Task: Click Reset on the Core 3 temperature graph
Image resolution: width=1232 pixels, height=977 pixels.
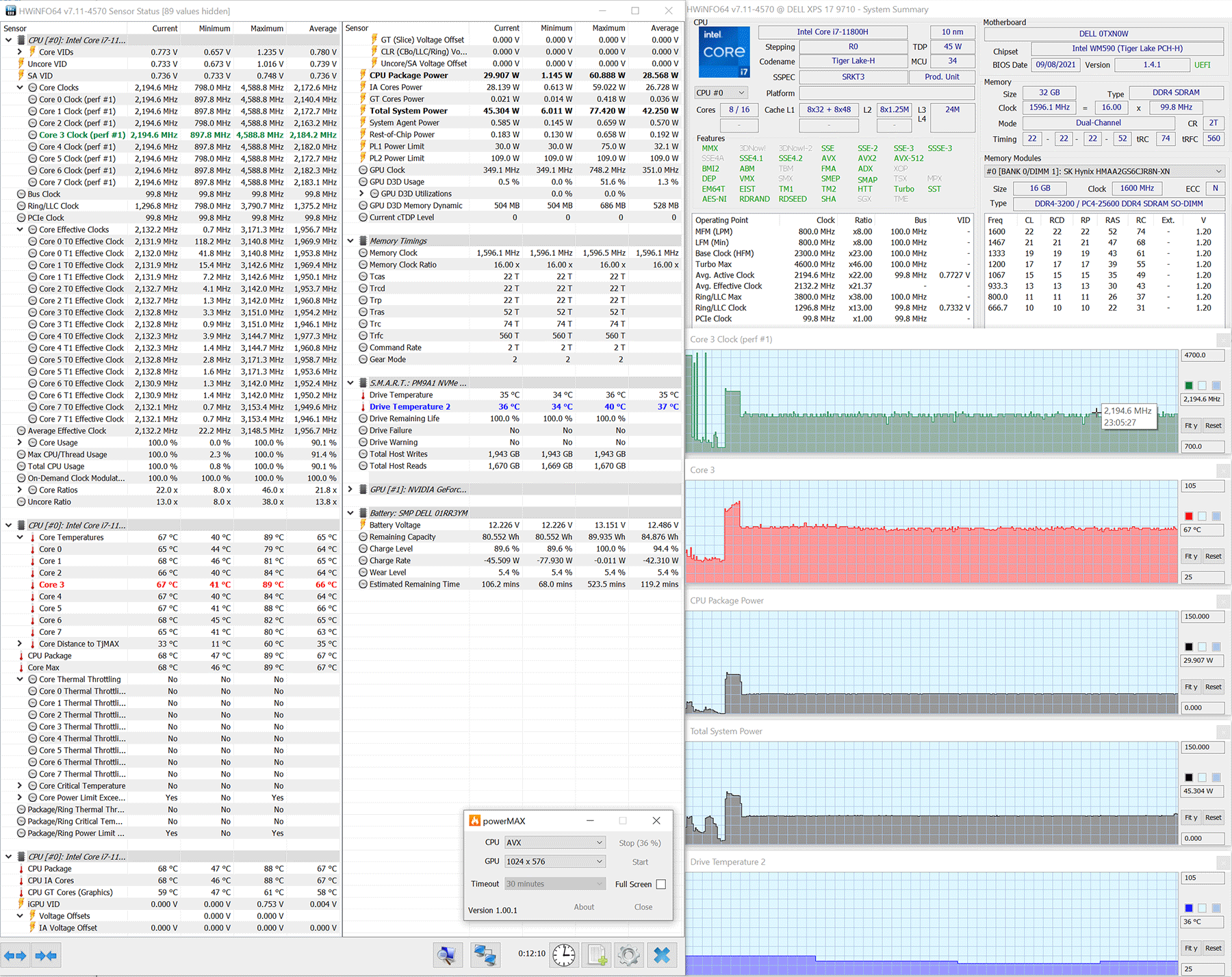Action: pyautogui.click(x=1214, y=556)
